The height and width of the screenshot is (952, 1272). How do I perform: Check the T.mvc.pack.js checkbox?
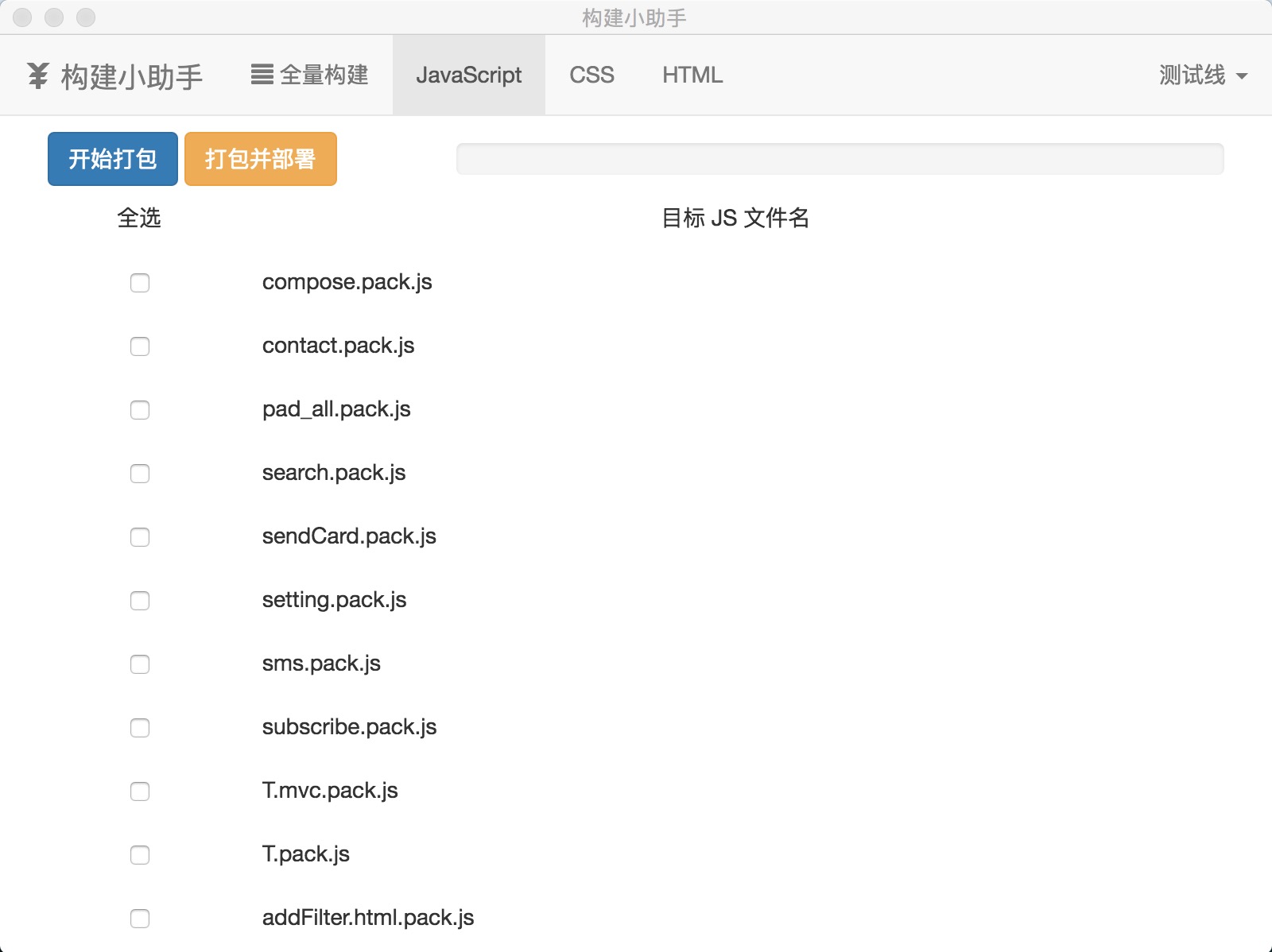pos(140,791)
